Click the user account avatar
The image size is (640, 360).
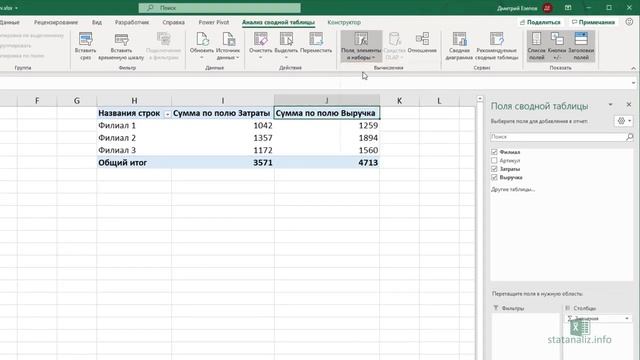coord(547,8)
